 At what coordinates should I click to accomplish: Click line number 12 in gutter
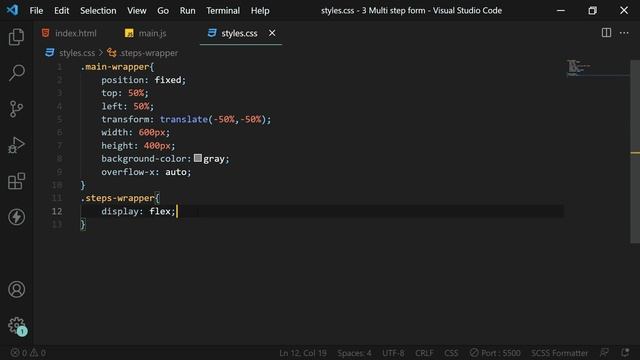pyautogui.click(x=57, y=211)
